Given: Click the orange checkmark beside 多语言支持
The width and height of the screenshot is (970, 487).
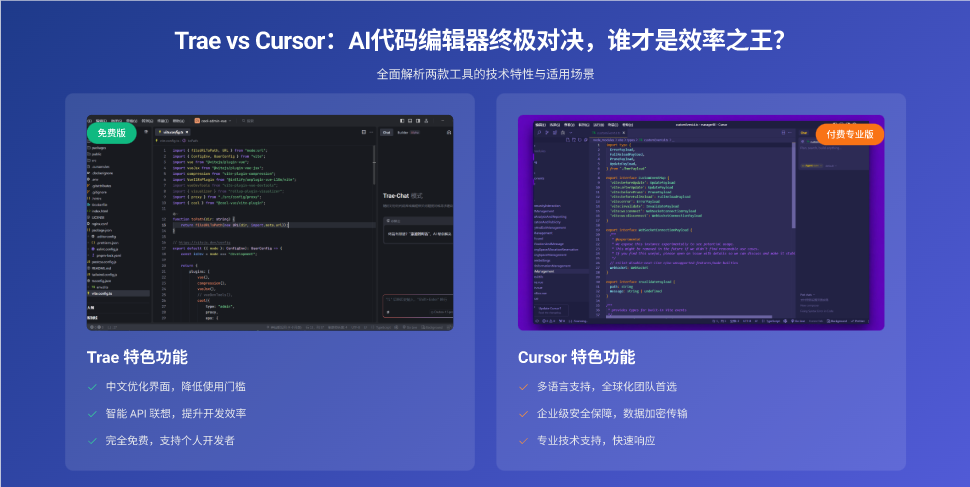Looking at the screenshot, I should point(523,387).
